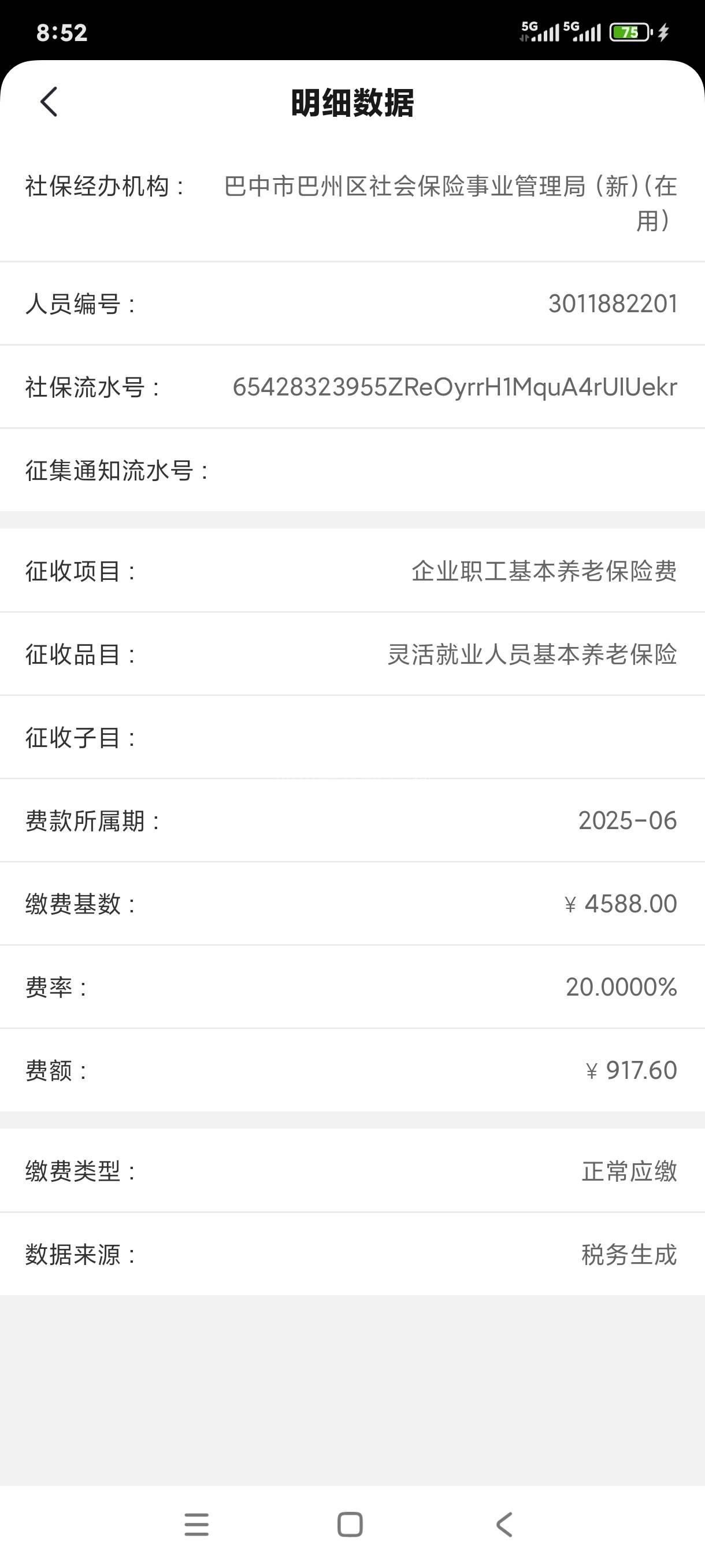This screenshot has width=705, height=1568.
Task: Tap the 缴费类型 value 正常应缴
Action: coord(629,1171)
